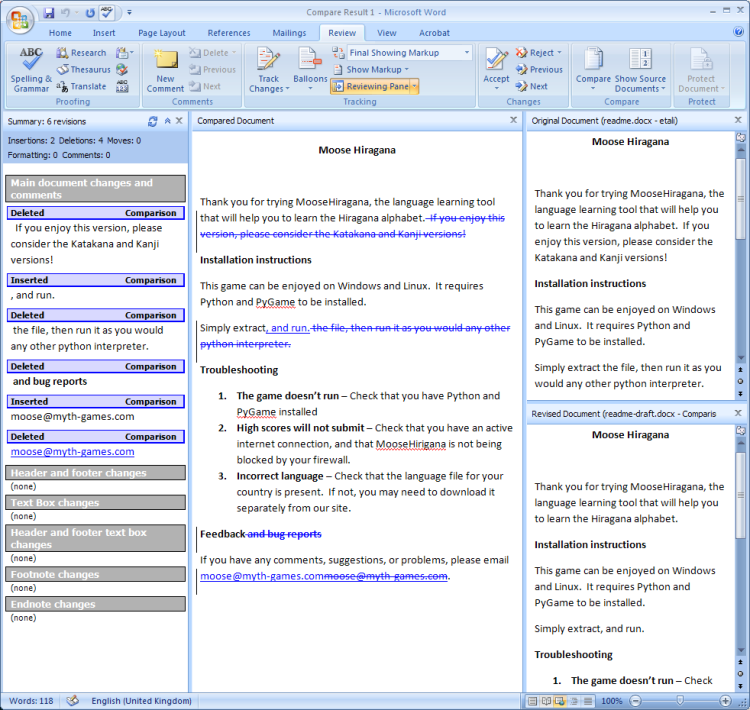Open the Reviewing Pane dropdown arrow
Screen dimensions: 750x710
(x=414, y=86)
